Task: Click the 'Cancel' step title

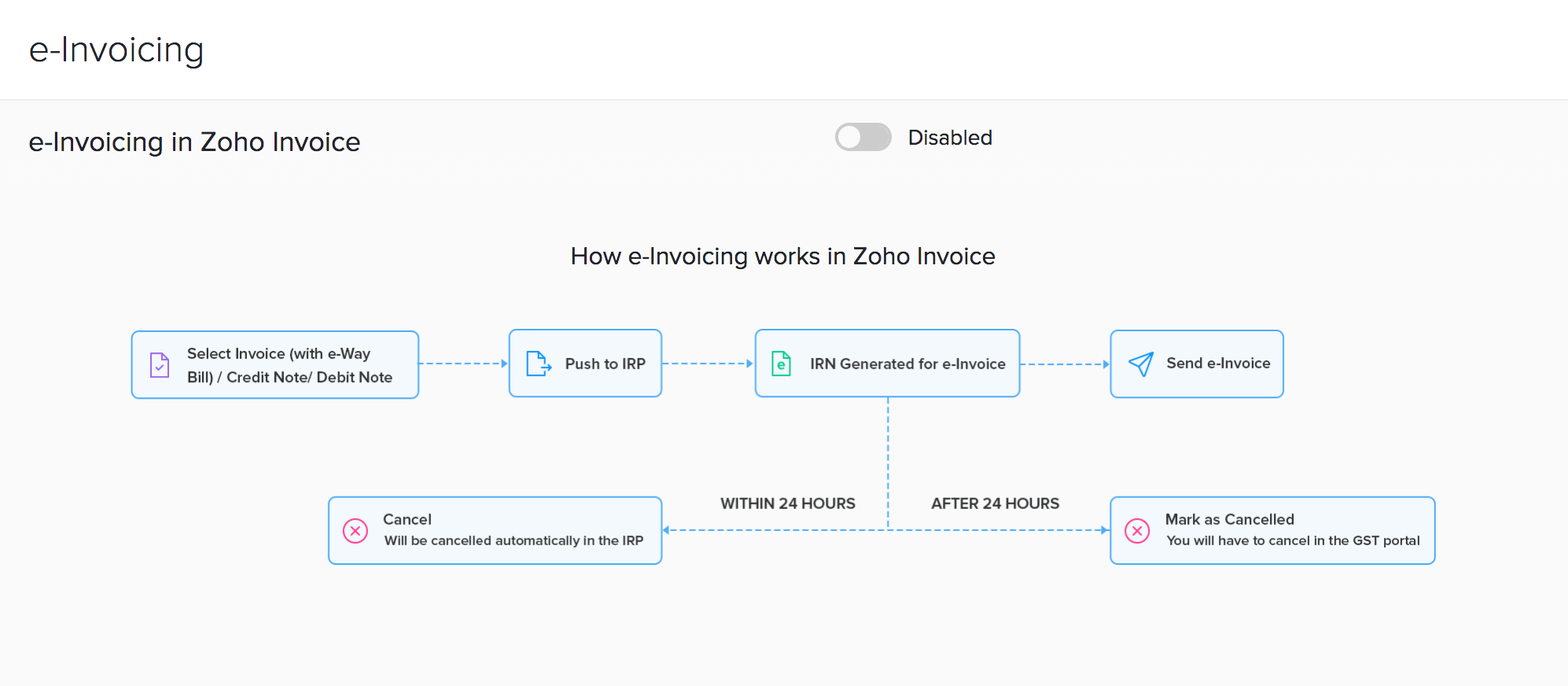Action: pos(407,519)
